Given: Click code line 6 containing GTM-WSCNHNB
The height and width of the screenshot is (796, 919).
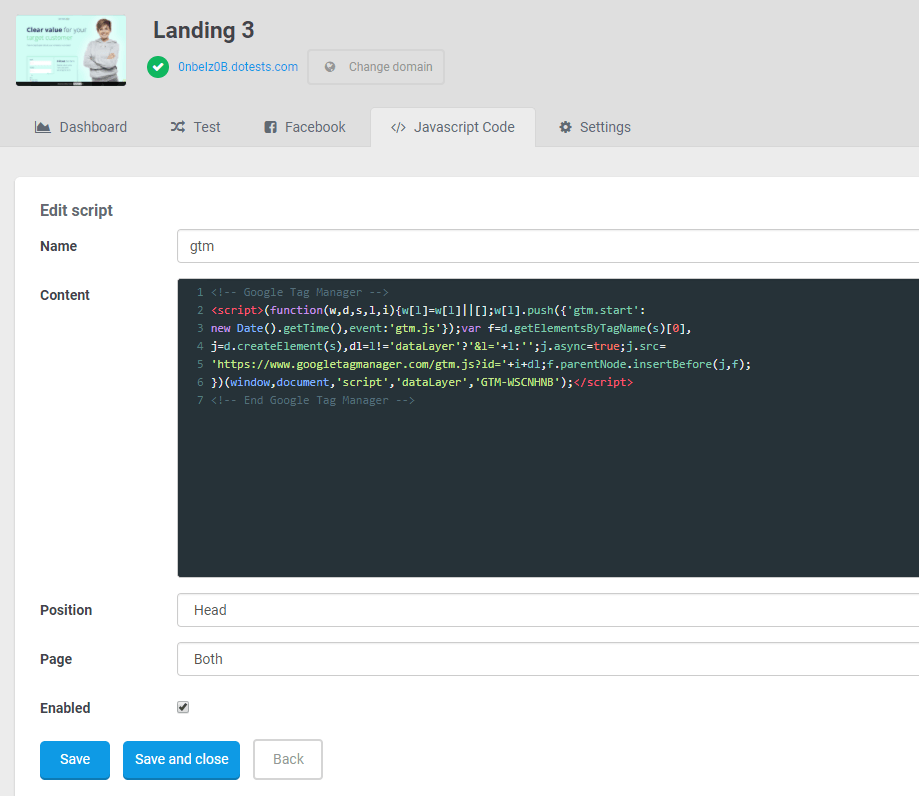Looking at the screenshot, I should (x=422, y=382).
